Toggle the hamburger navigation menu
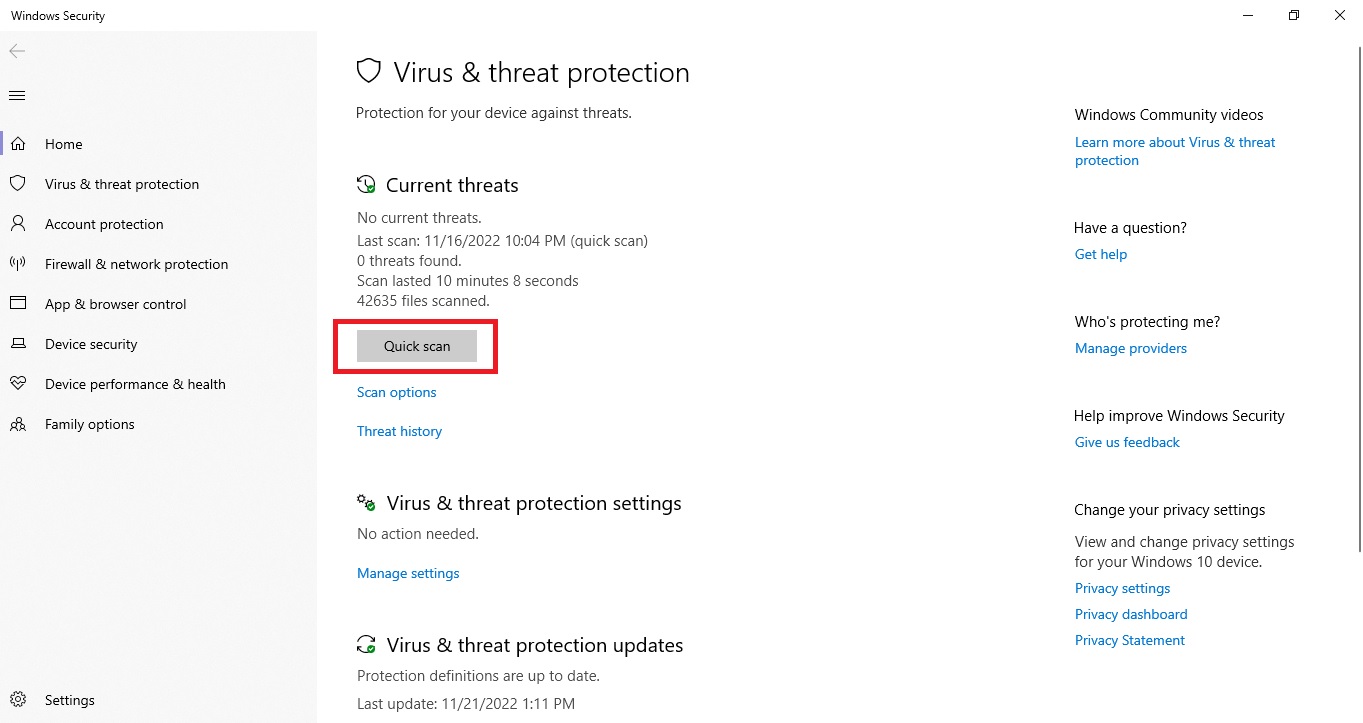This screenshot has width=1363, height=723. click(x=17, y=96)
